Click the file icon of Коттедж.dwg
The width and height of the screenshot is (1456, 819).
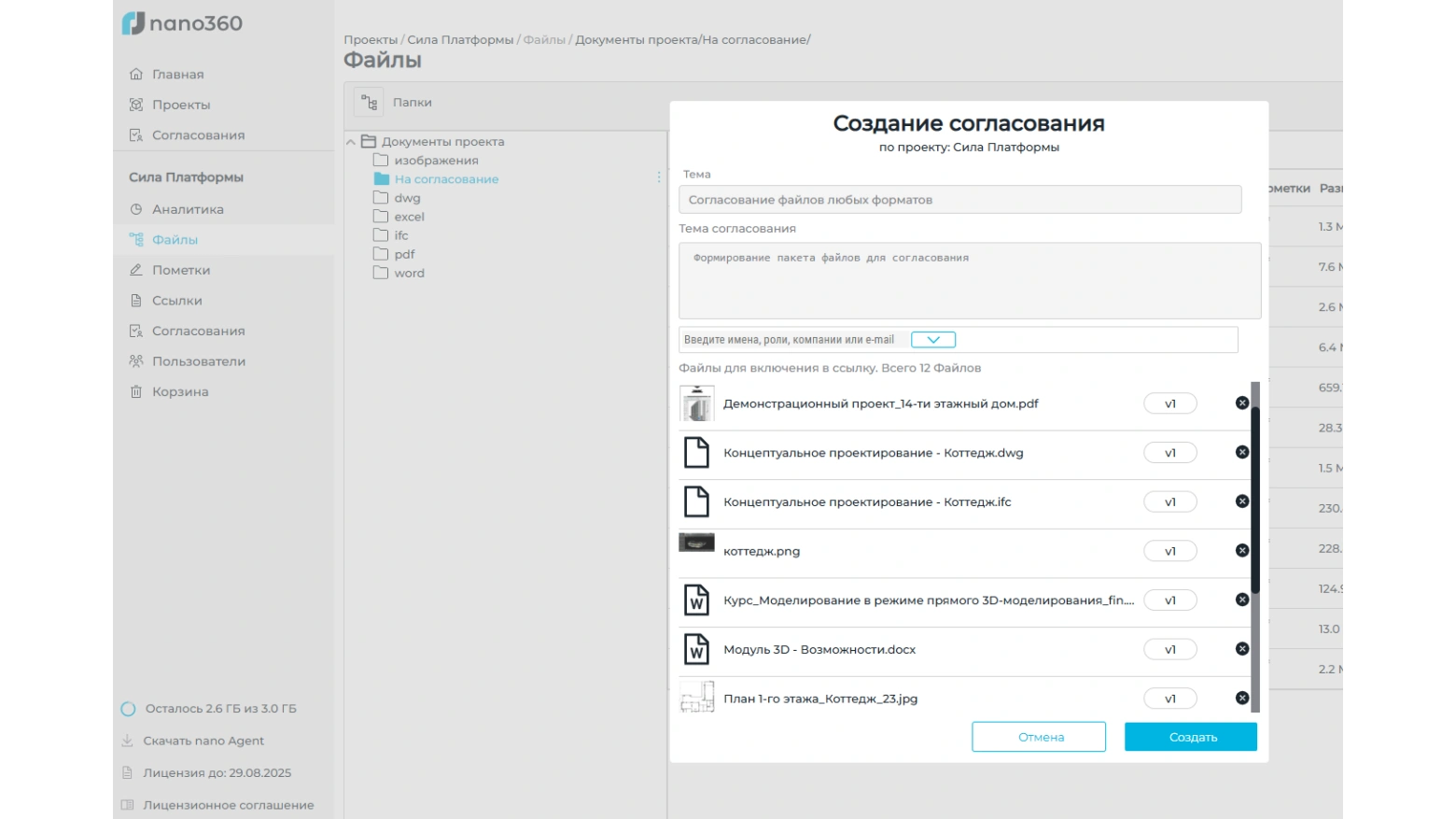tap(696, 452)
